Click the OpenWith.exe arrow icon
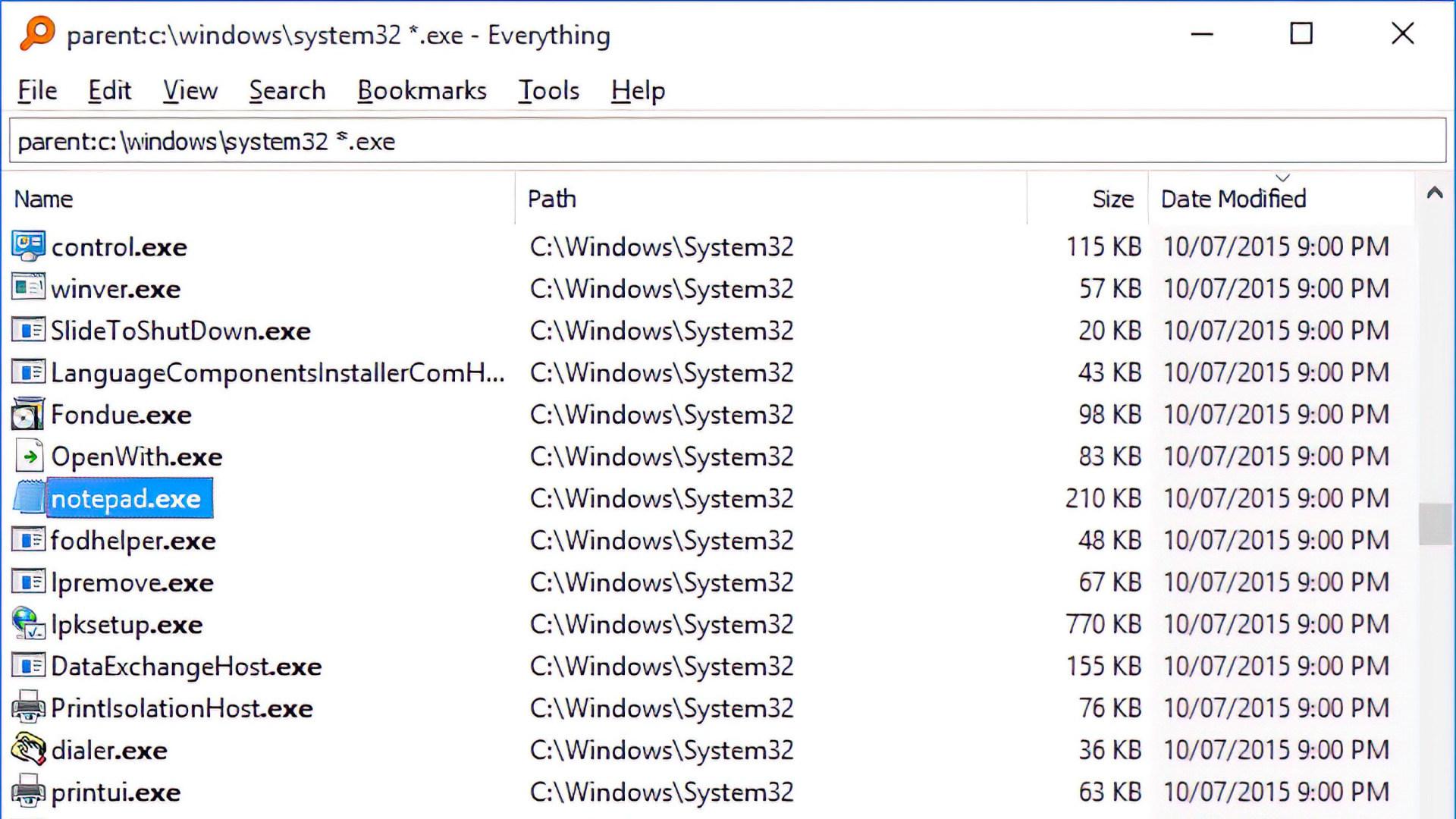 tap(29, 457)
